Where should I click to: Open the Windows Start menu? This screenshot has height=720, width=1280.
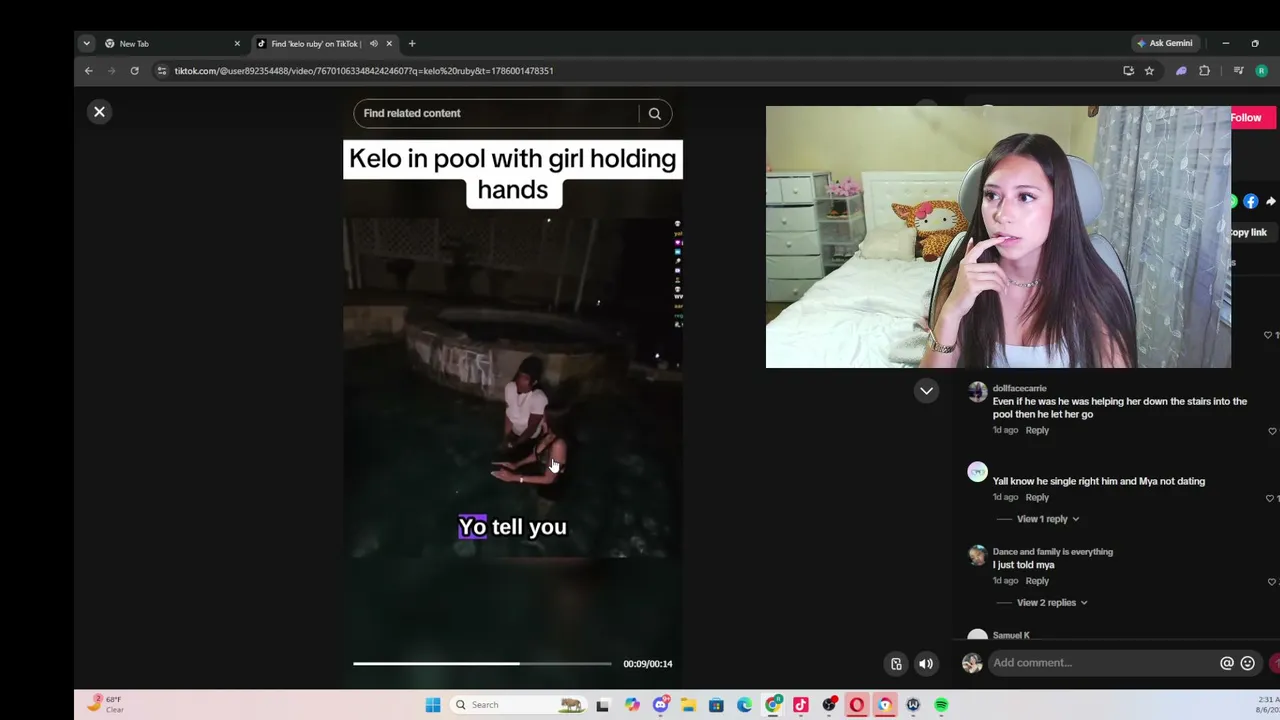pos(433,705)
